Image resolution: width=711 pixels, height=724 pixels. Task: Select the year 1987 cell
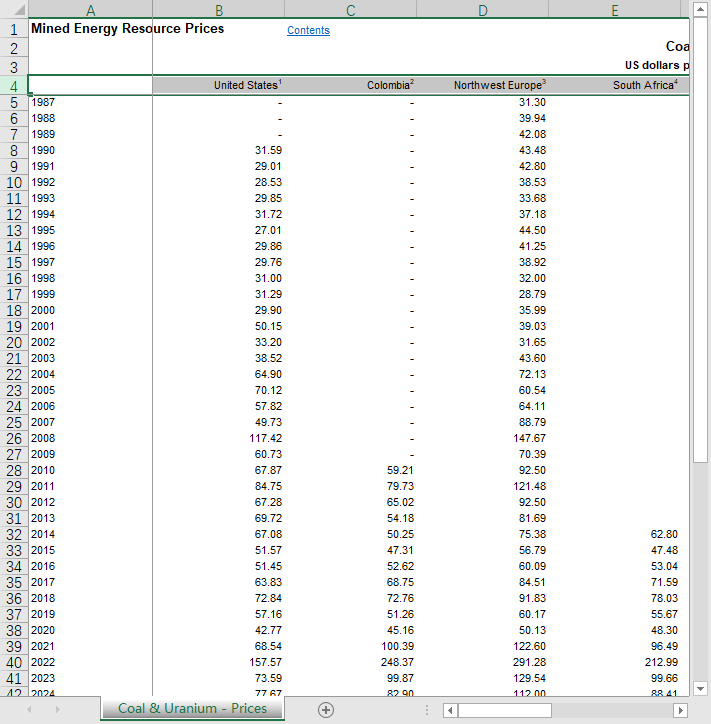point(90,102)
